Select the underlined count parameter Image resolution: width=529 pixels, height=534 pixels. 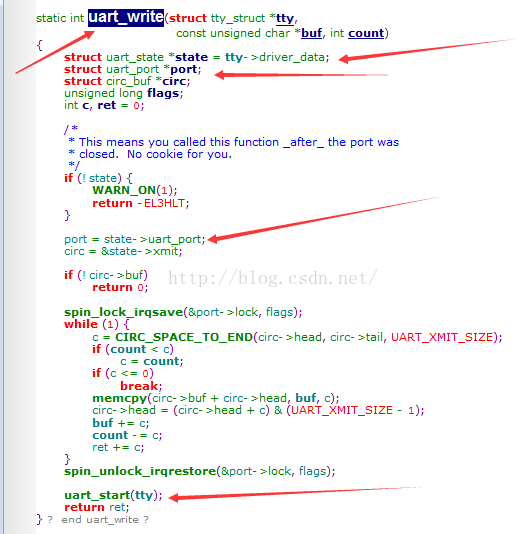pyautogui.click(x=366, y=33)
